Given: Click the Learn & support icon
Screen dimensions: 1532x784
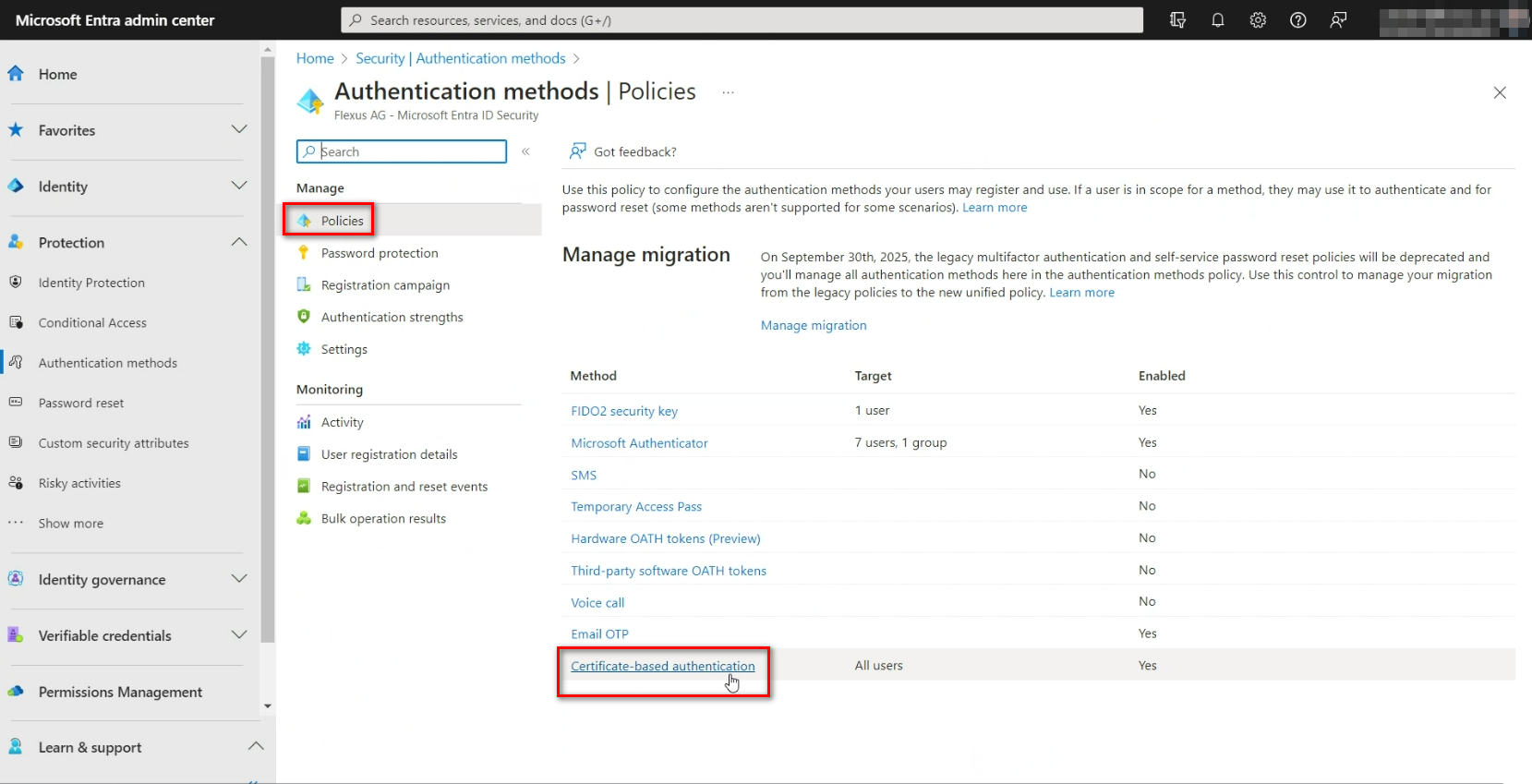Looking at the screenshot, I should click(x=16, y=747).
